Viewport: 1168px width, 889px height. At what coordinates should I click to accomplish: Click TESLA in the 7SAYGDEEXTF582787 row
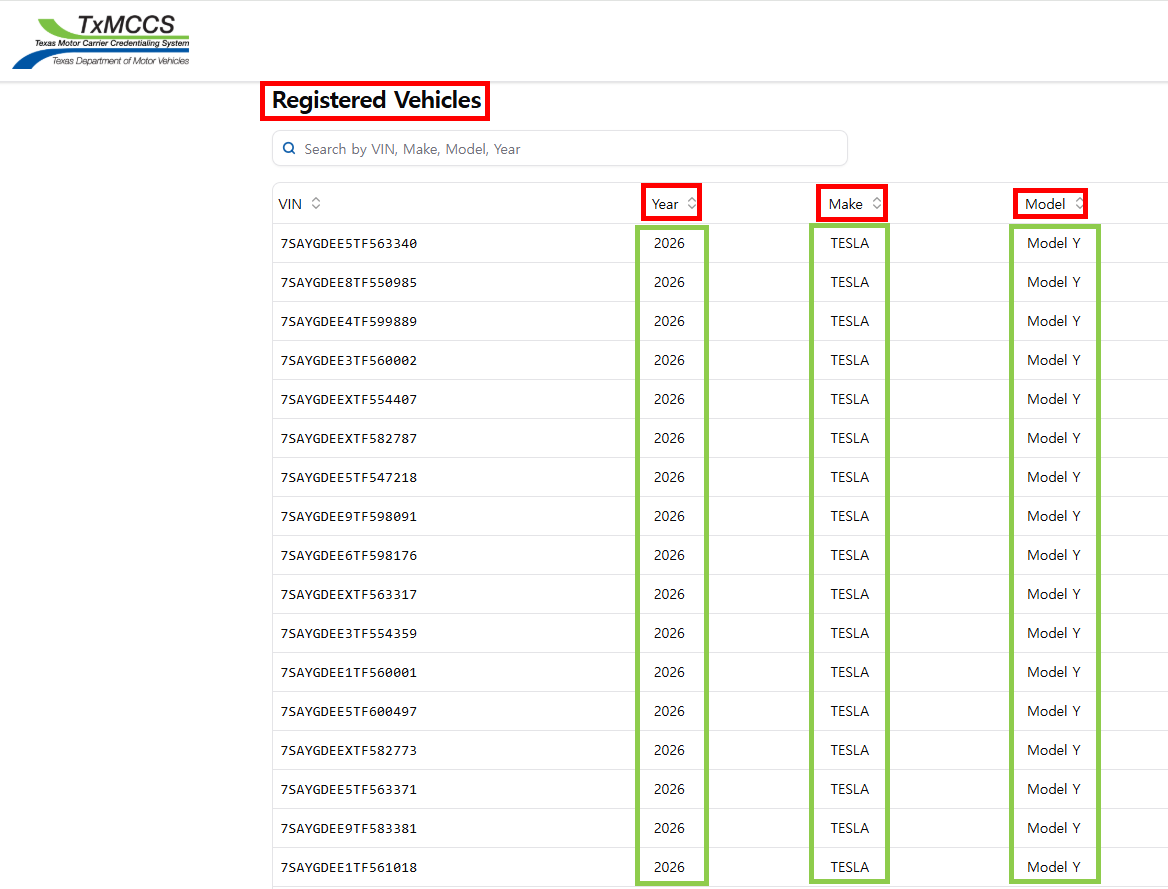850,438
